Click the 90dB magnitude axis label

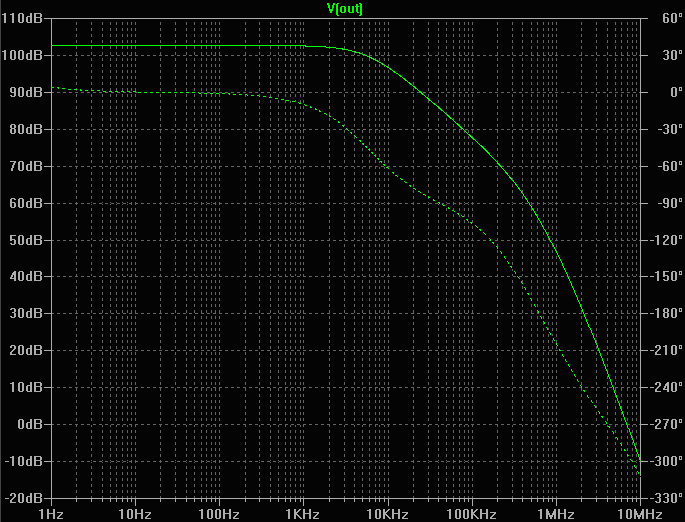(x=26, y=92)
